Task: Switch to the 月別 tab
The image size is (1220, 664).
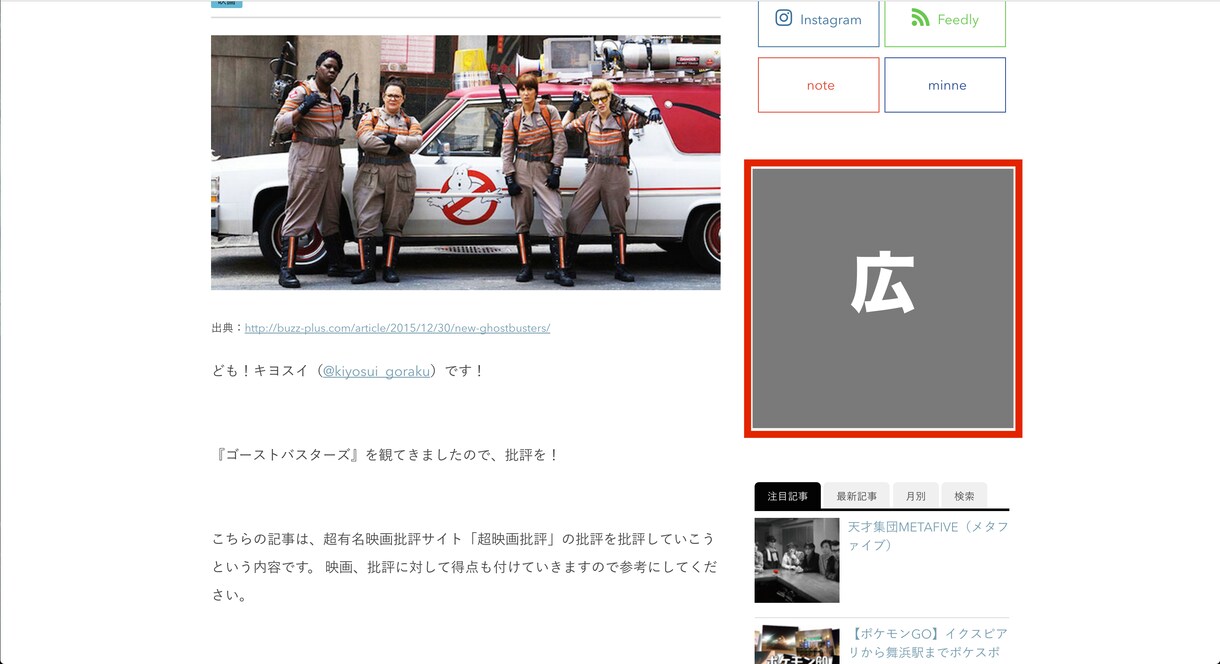Action: point(916,496)
